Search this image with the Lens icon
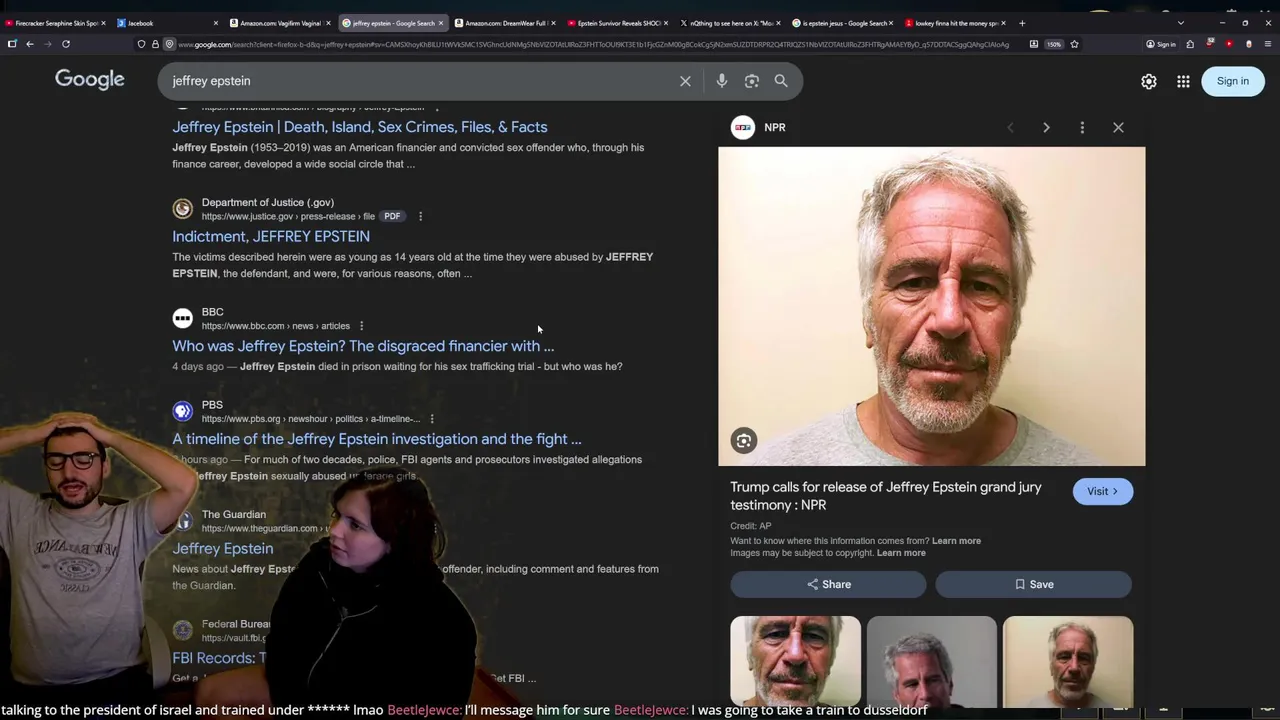This screenshot has width=1280, height=720. [744, 441]
